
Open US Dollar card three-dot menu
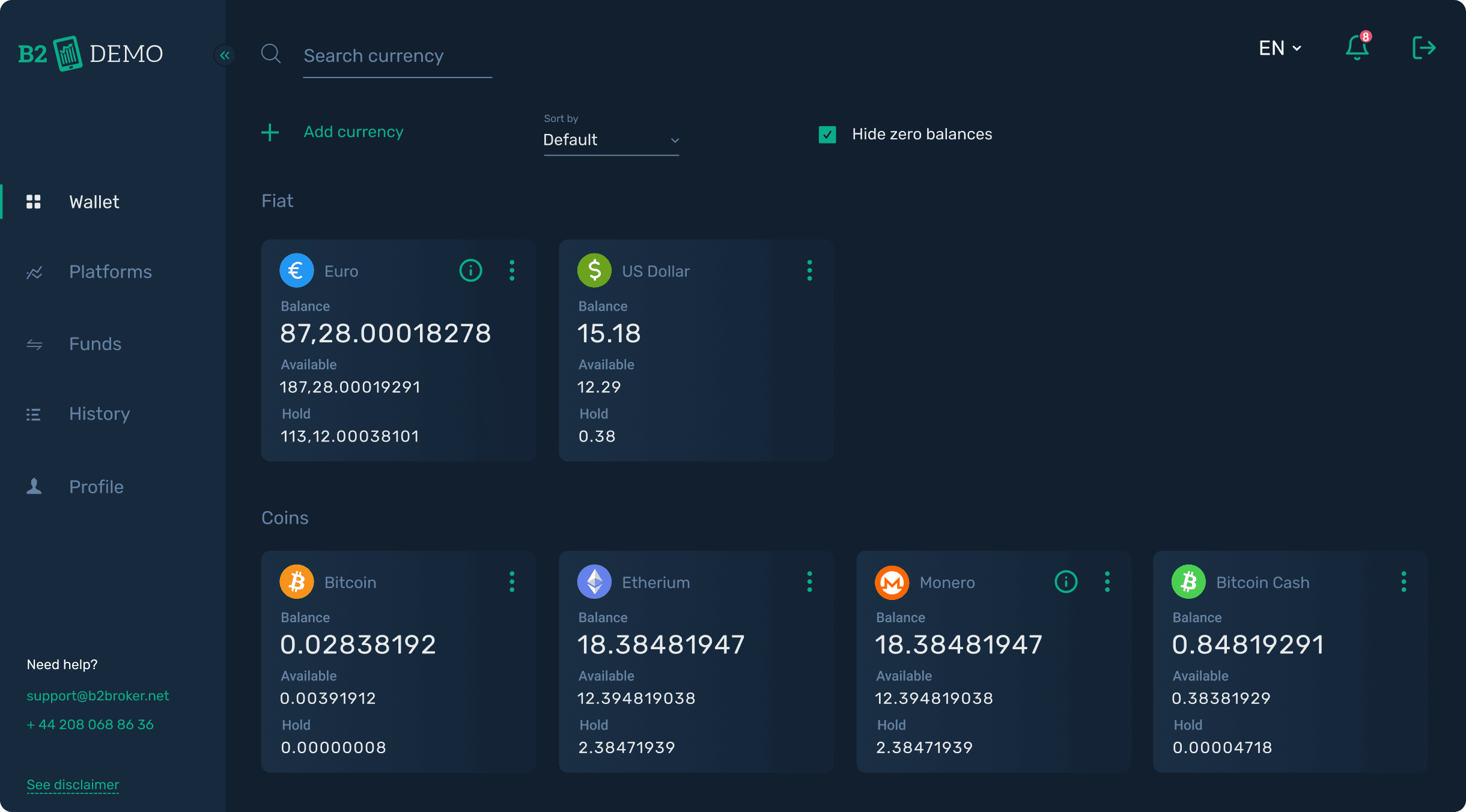coord(809,271)
